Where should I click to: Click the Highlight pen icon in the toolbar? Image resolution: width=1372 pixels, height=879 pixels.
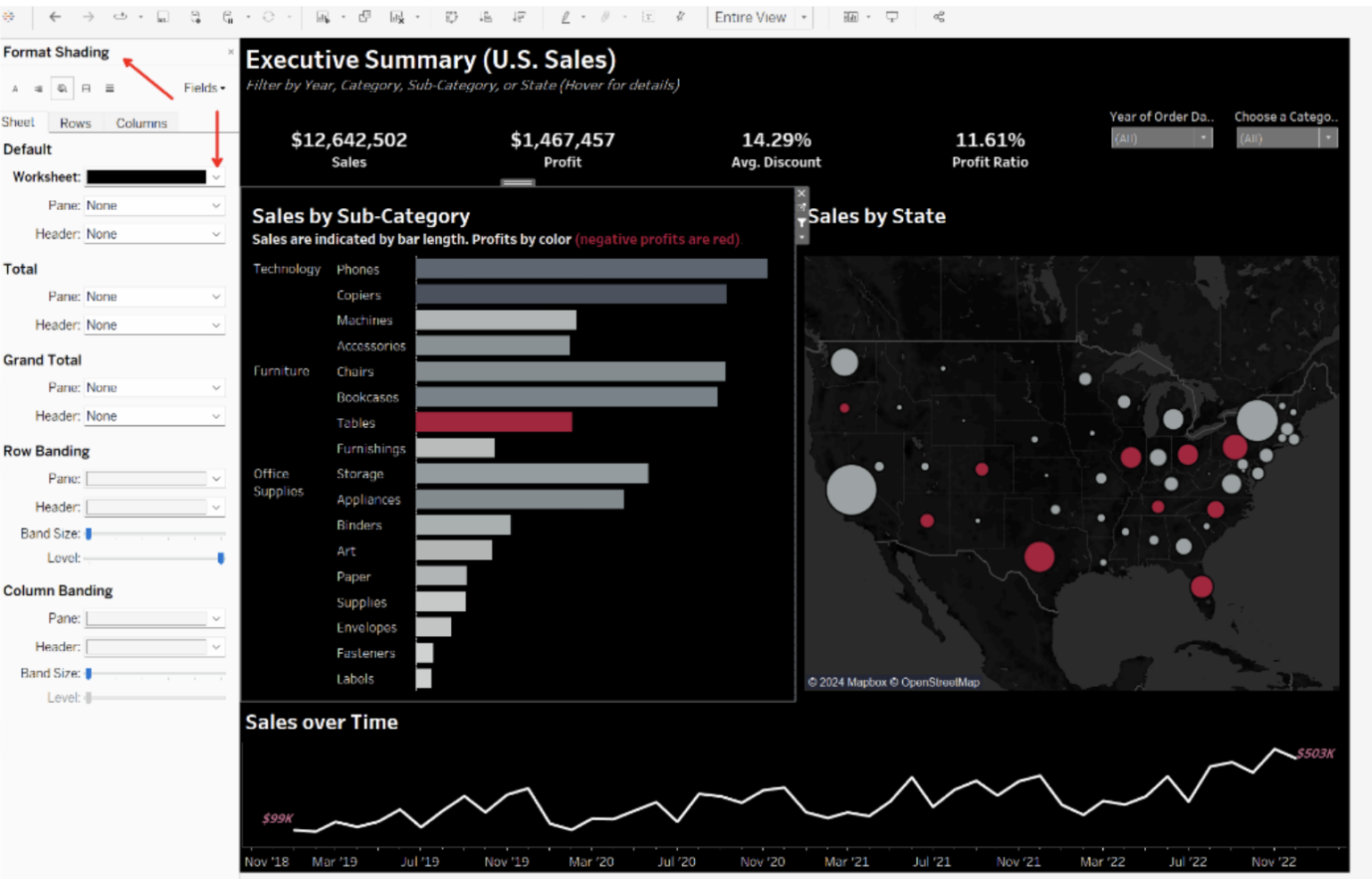(565, 16)
